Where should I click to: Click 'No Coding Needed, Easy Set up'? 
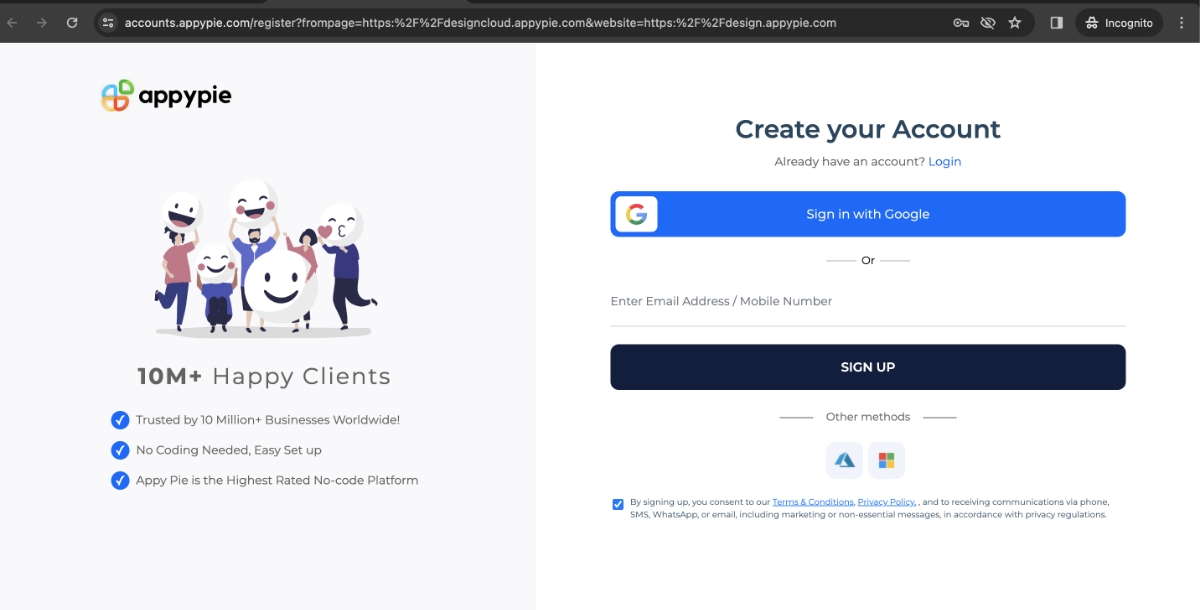pyautogui.click(x=229, y=450)
